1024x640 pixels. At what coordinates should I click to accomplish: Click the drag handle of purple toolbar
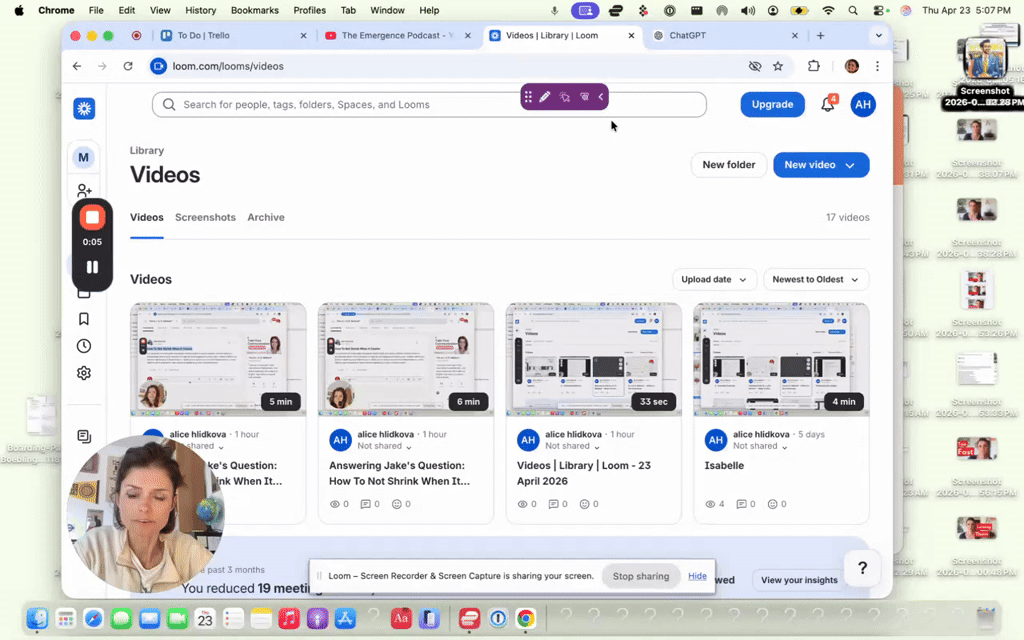[x=528, y=97]
